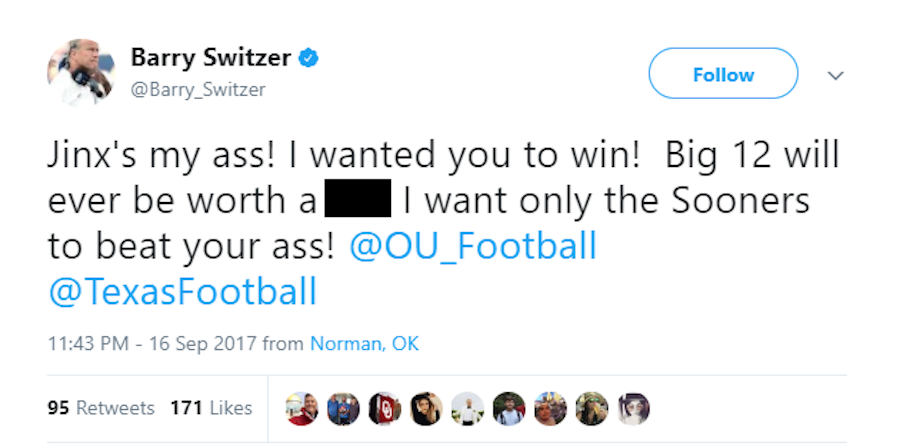Open the fourth liker avatar of dark-haired woman
Viewport: 900px width, 446px height.
[426, 408]
